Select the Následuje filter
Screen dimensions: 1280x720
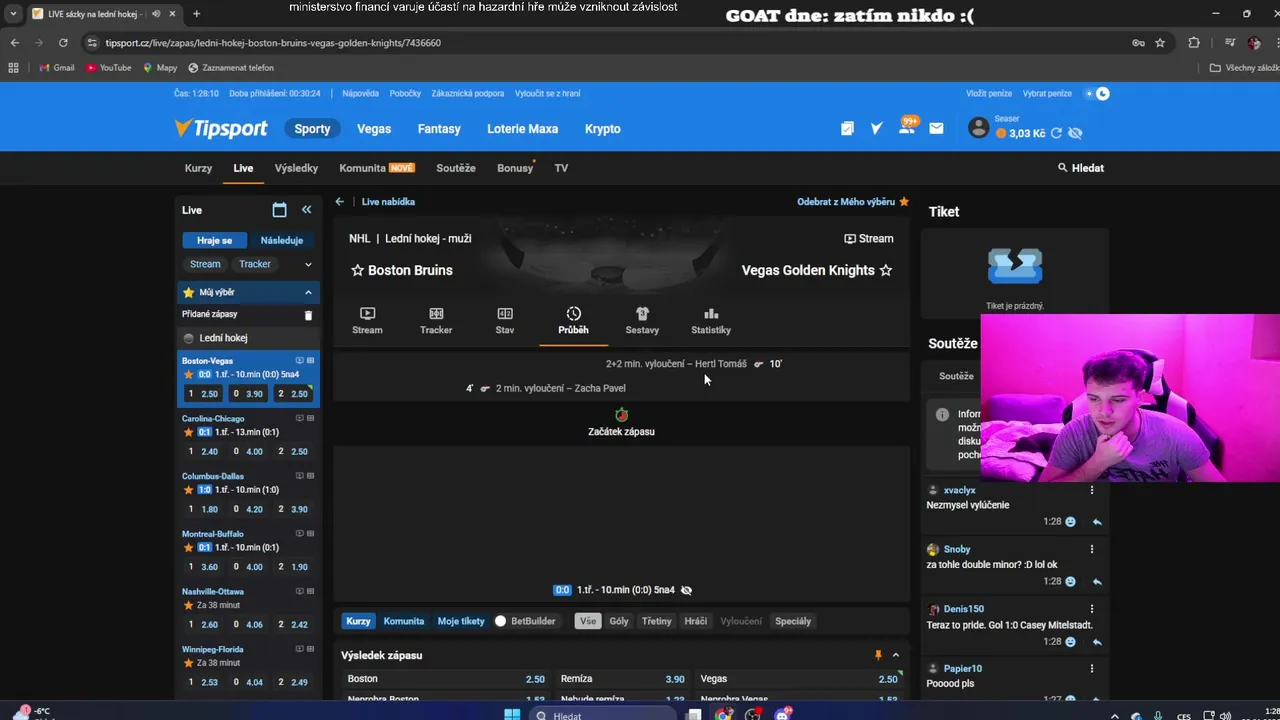pyautogui.click(x=282, y=240)
